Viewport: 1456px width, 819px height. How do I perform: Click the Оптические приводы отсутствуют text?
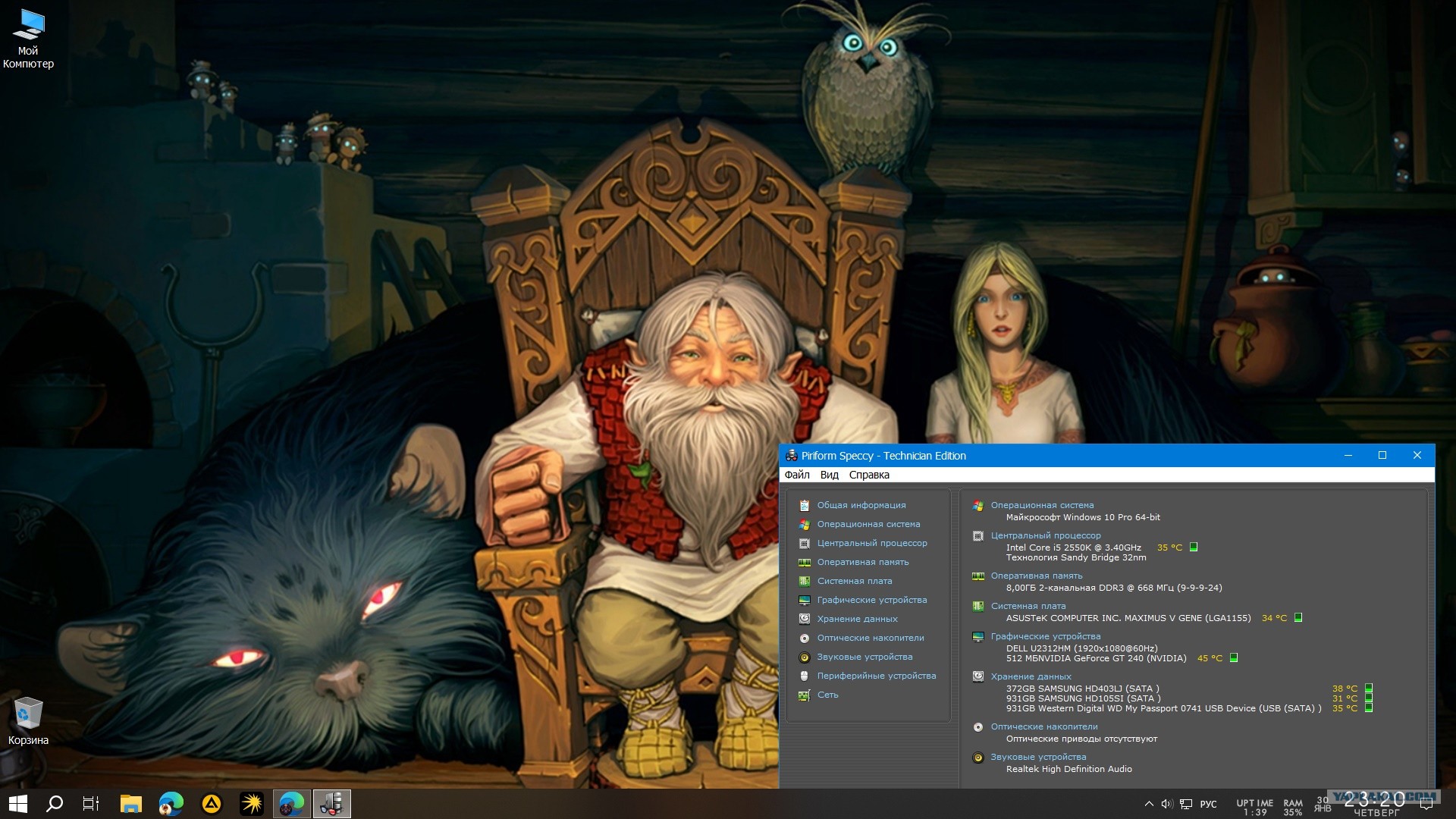[1081, 739]
